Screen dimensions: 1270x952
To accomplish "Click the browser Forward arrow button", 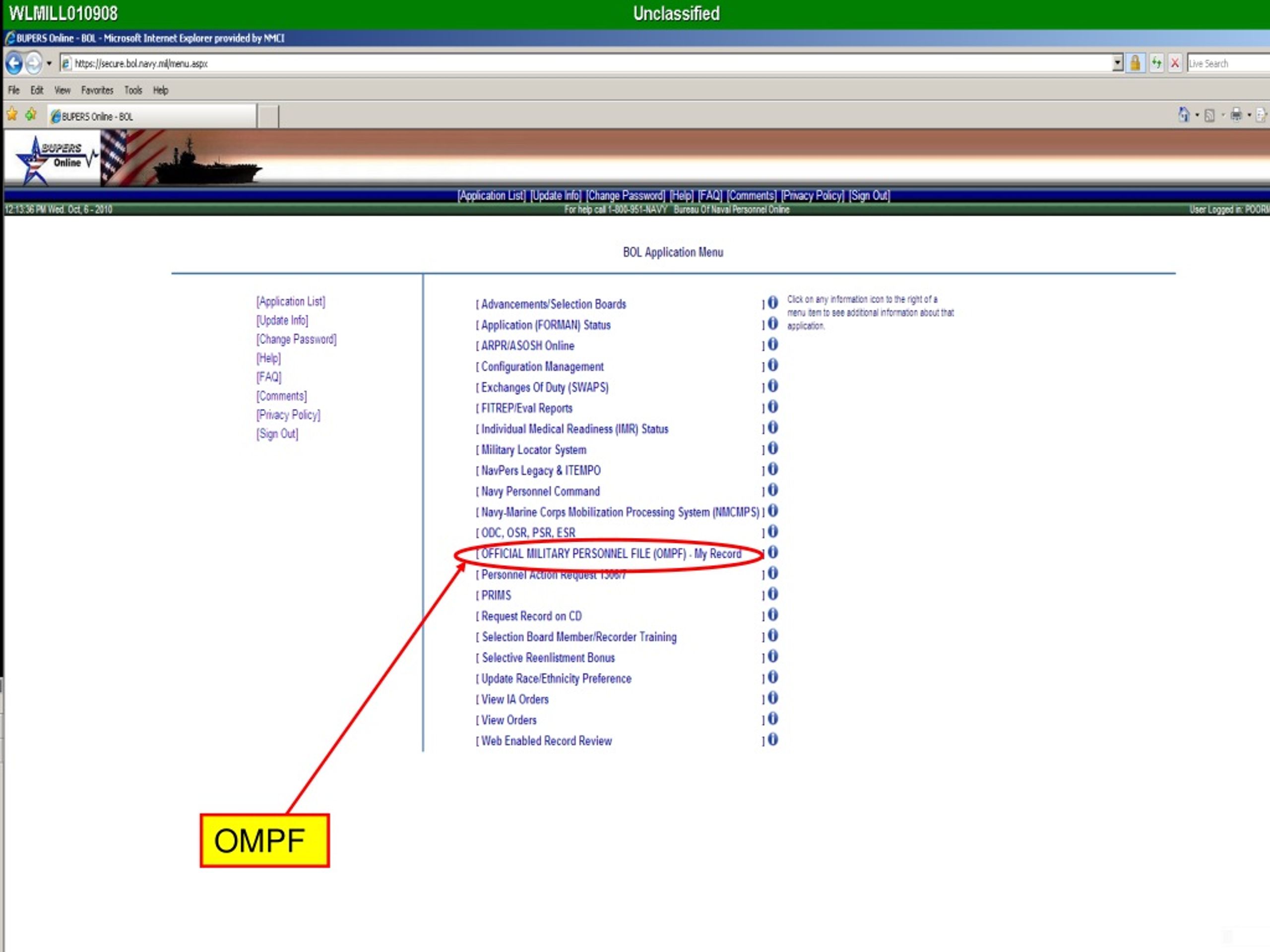I will [x=34, y=63].
